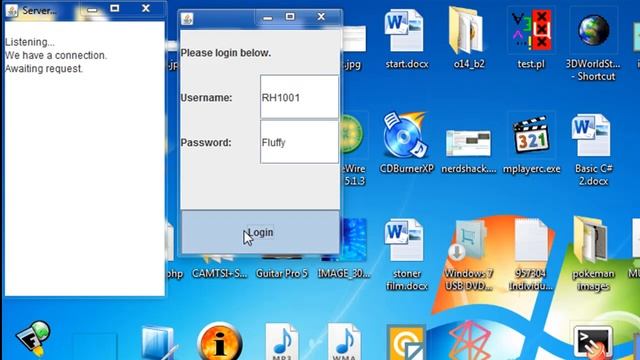The height and width of the screenshot is (360, 640).
Task: Select the command prompt shortcut icon
Action: [593, 343]
